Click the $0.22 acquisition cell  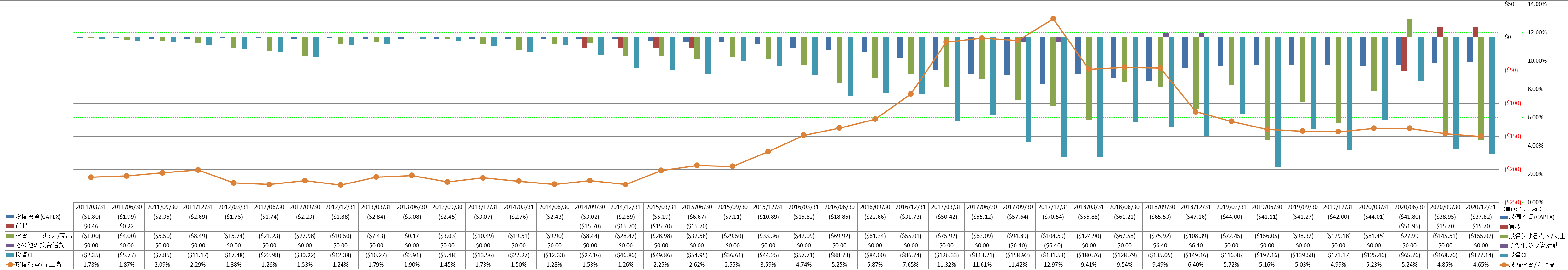point(127,226)
